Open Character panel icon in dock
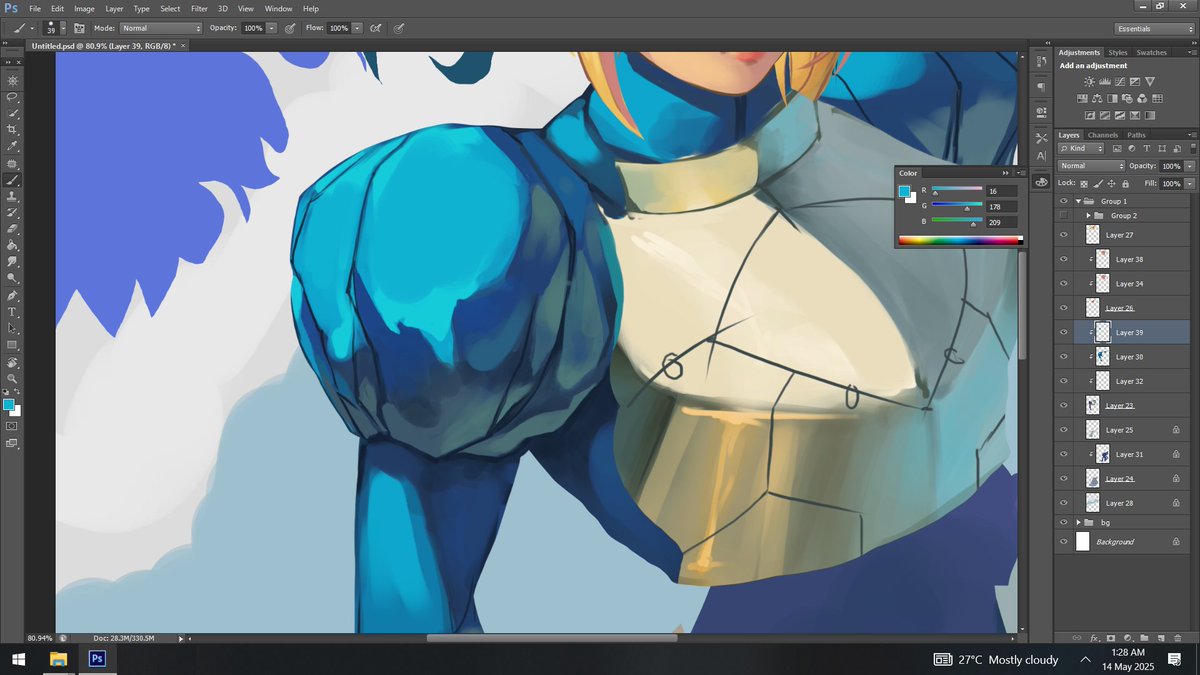 click(x=1041, y=156)
